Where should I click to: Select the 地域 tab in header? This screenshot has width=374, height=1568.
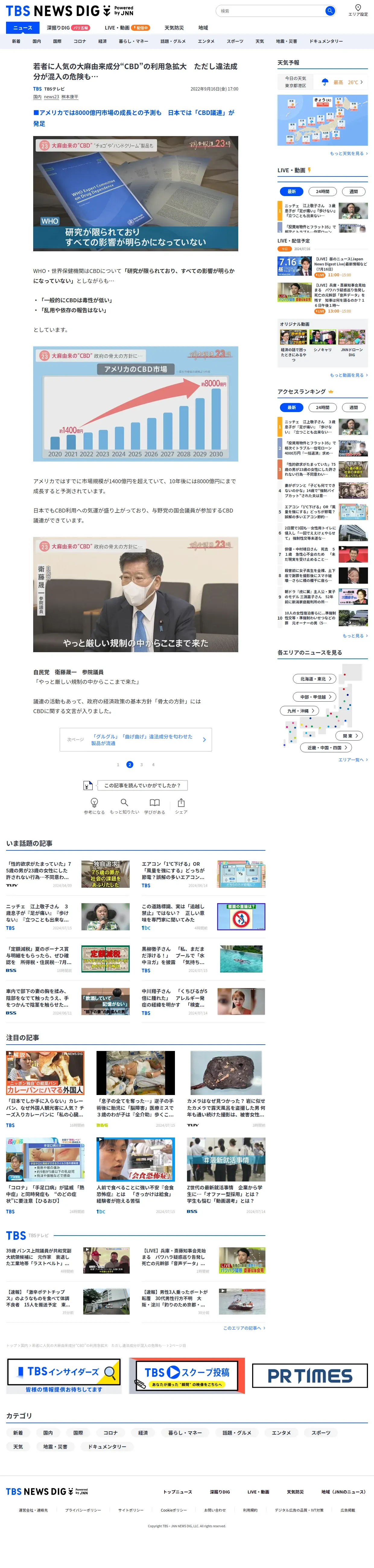coord(203,28)
